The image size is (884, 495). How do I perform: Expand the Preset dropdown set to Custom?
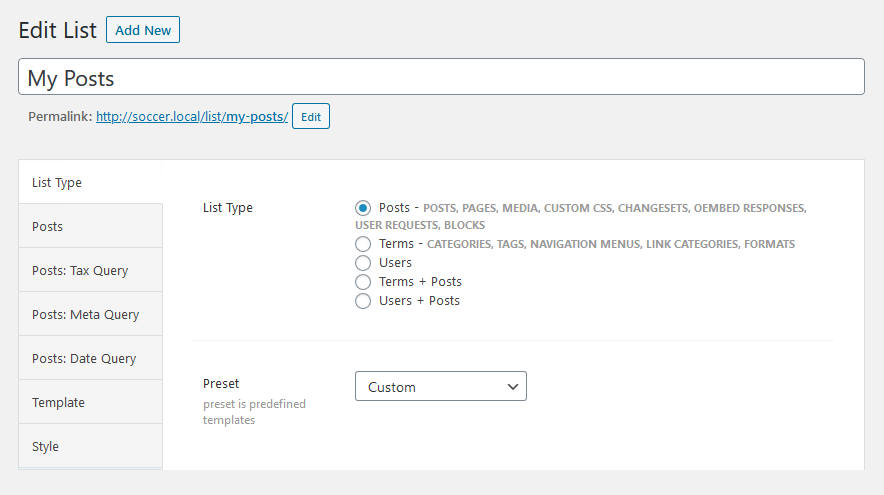pyautogui.click(x=440, y=387)
